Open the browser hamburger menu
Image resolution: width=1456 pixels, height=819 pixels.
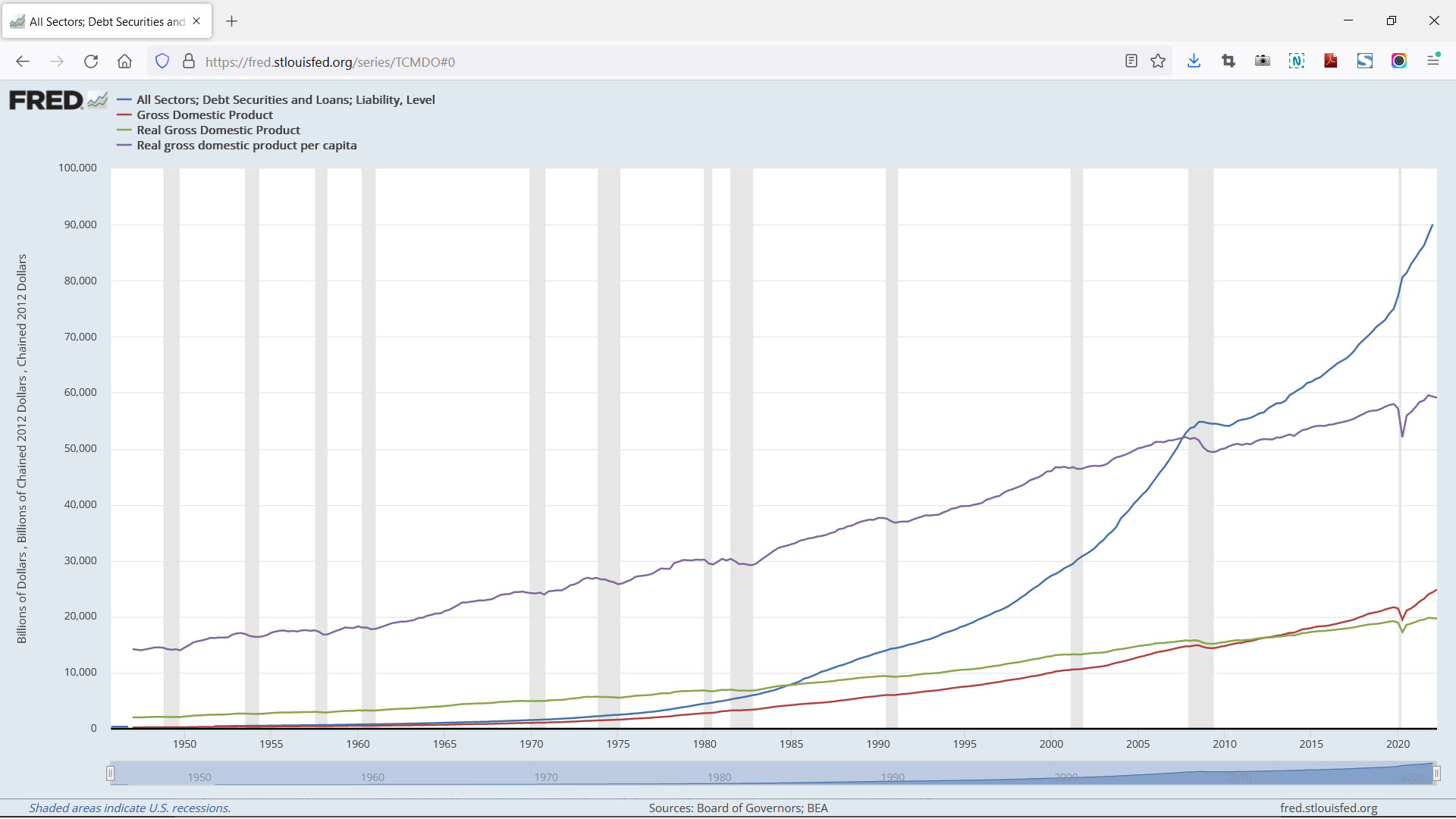(x=1434, y=61)
